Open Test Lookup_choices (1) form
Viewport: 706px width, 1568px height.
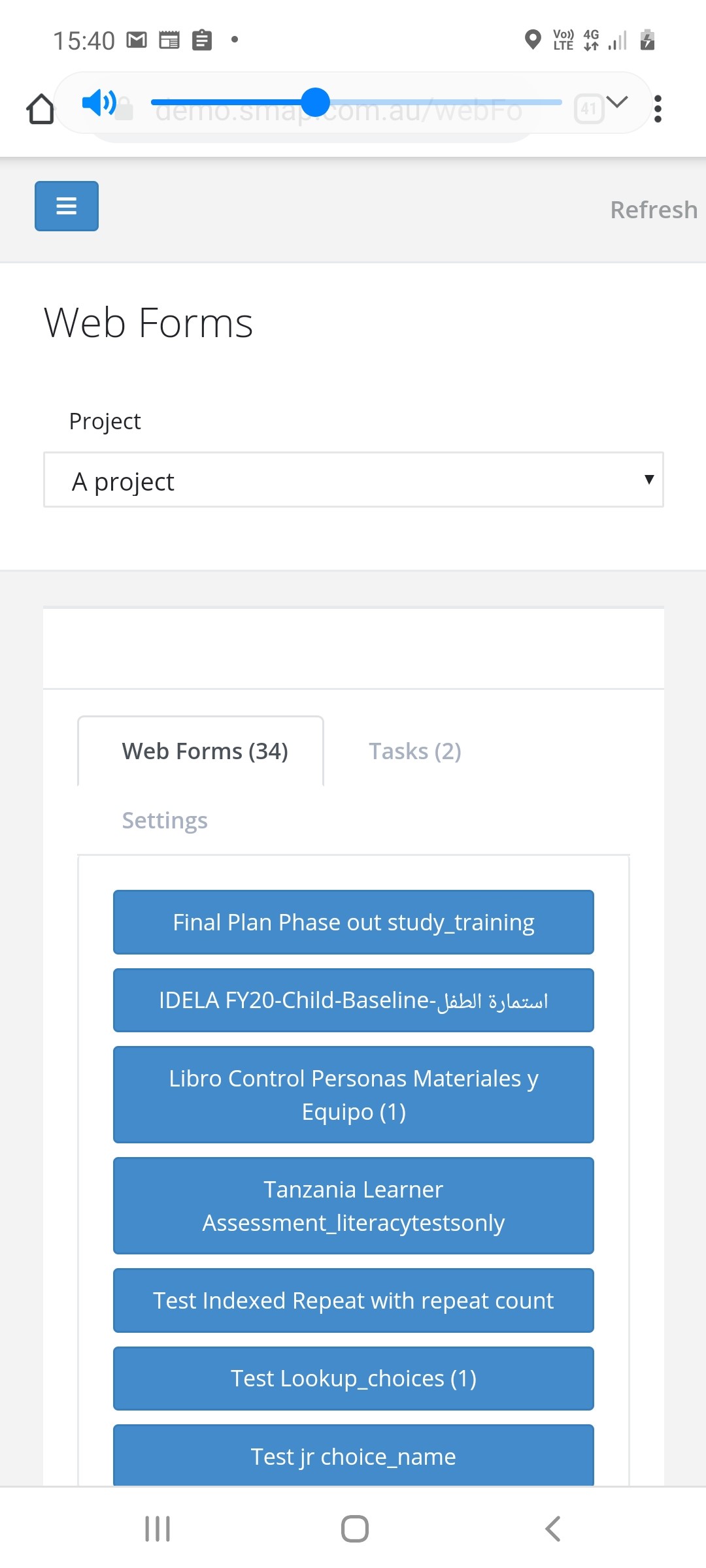[353, 1379]
